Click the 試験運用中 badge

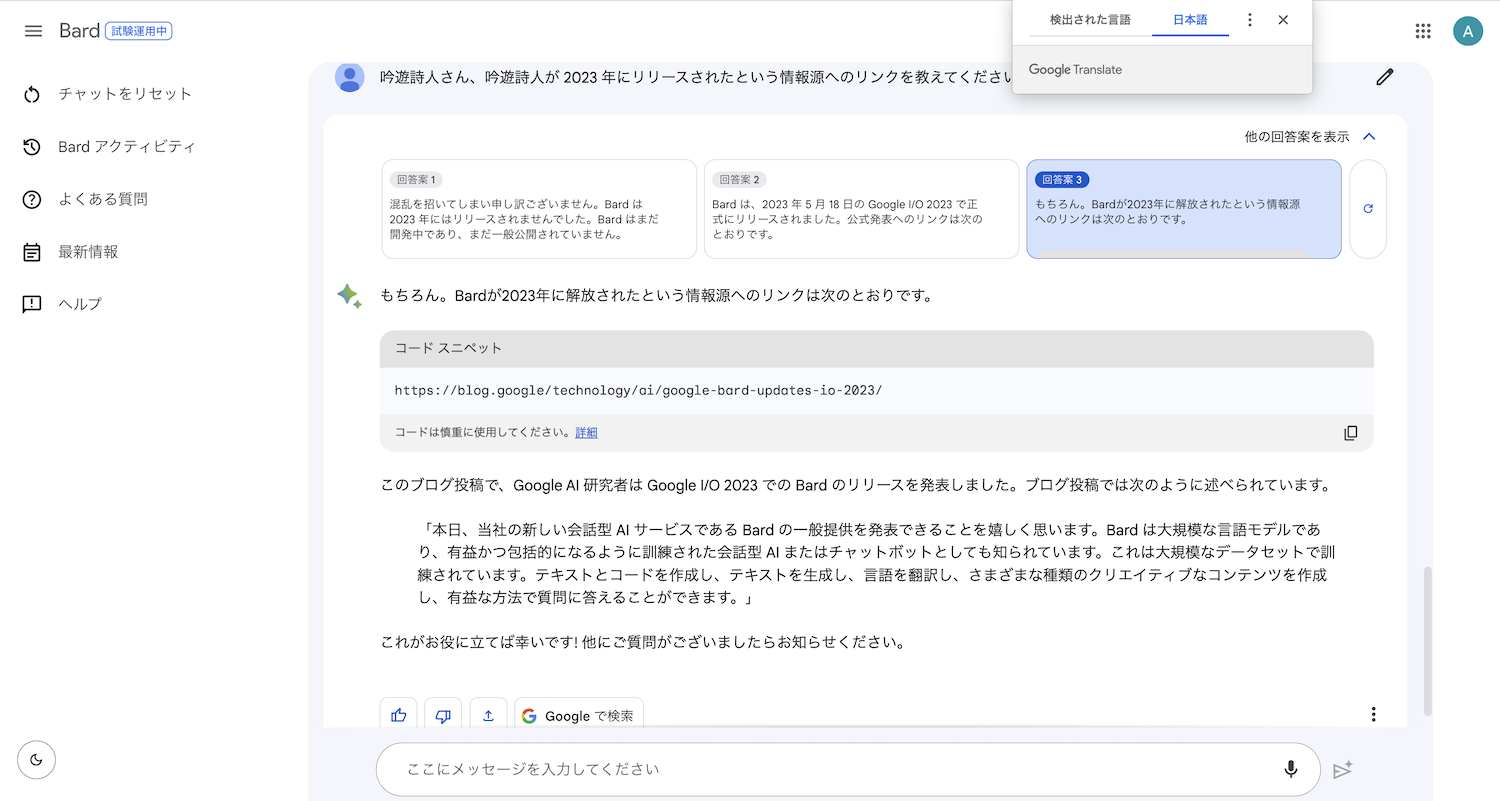139,31
